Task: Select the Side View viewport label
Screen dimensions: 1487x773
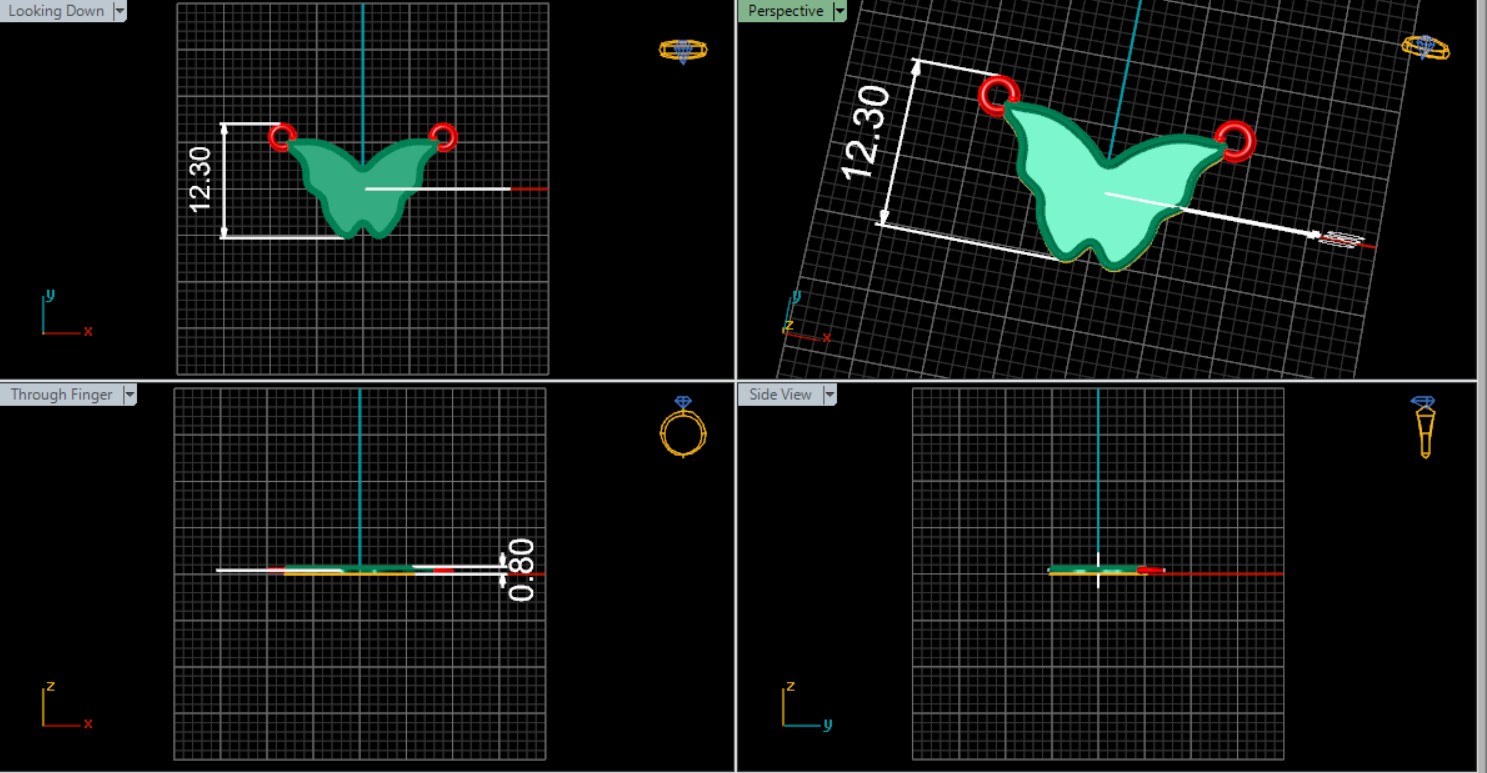Action: click(x=780, y=395)
